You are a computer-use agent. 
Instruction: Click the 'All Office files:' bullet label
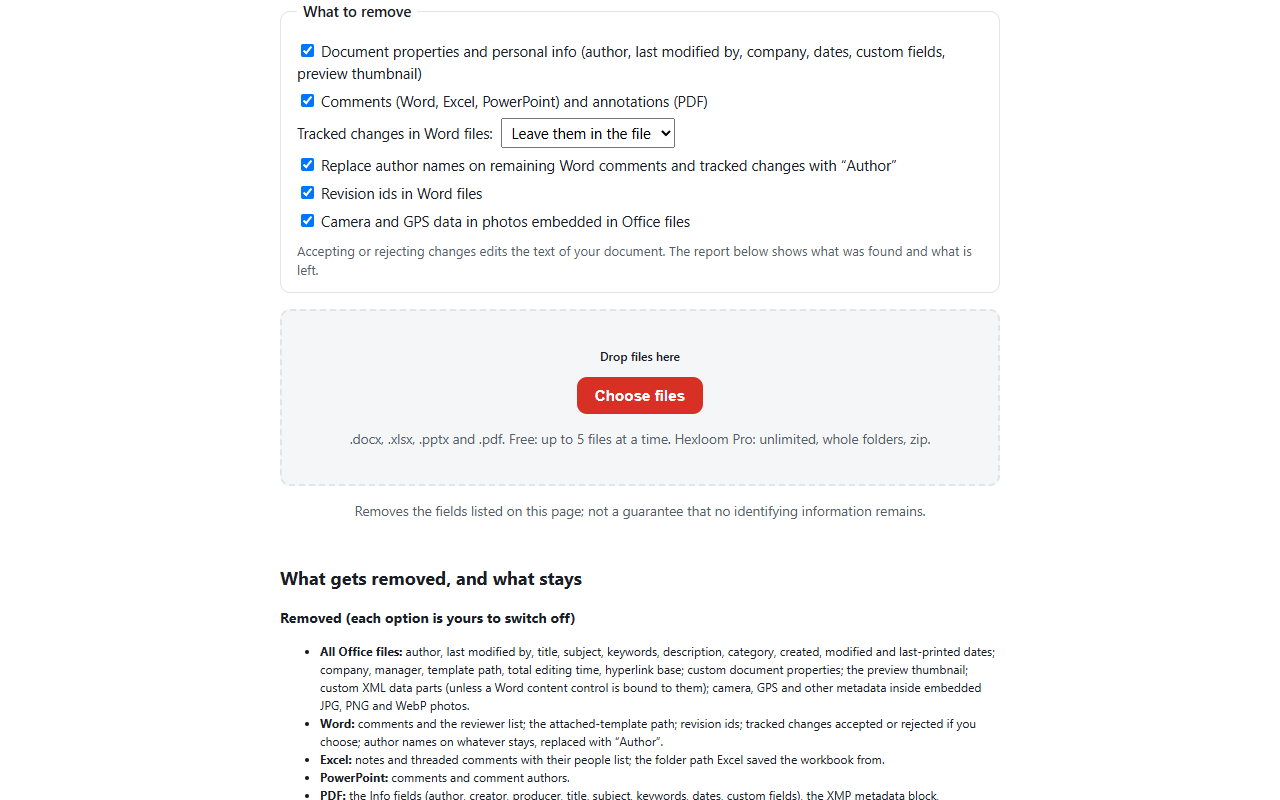coord(361,652)
